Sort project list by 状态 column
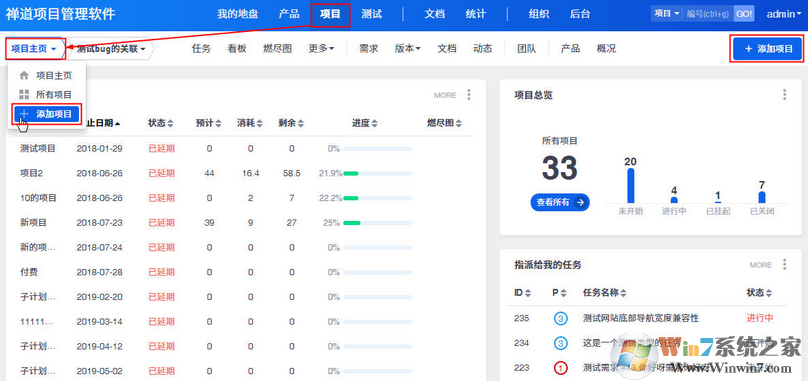 160,123
